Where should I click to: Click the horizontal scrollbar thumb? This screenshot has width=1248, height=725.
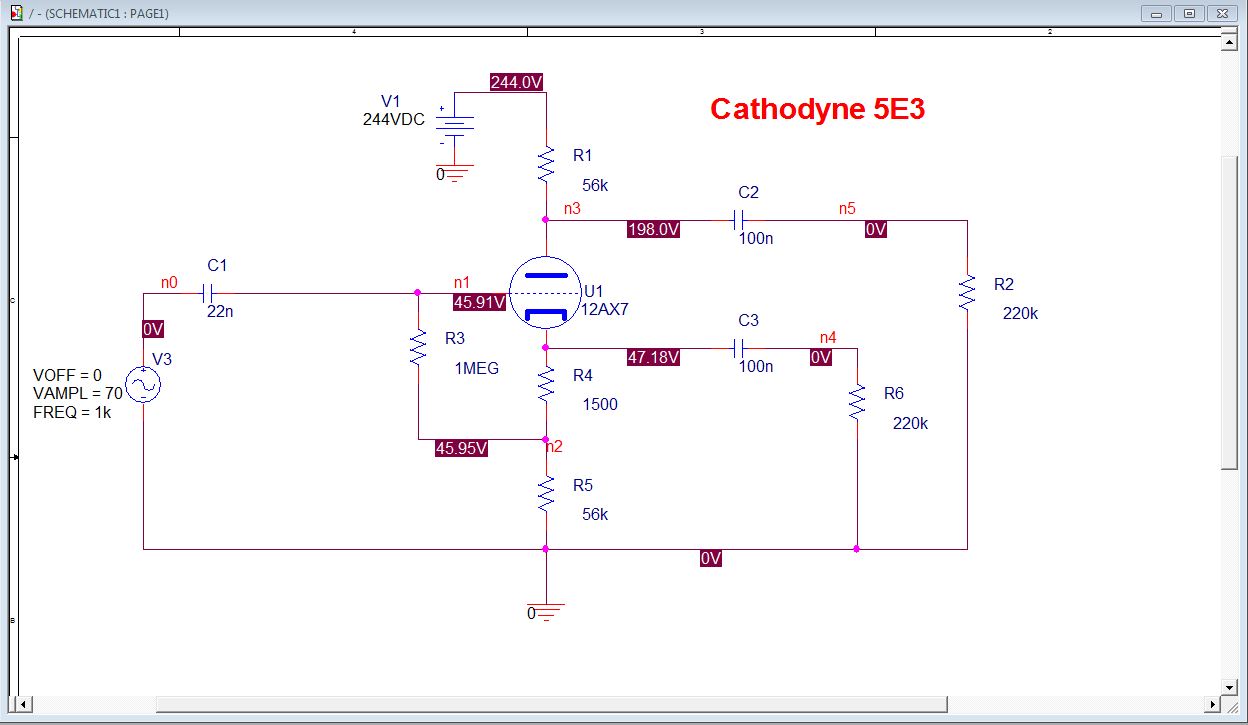tap(550, 704)
